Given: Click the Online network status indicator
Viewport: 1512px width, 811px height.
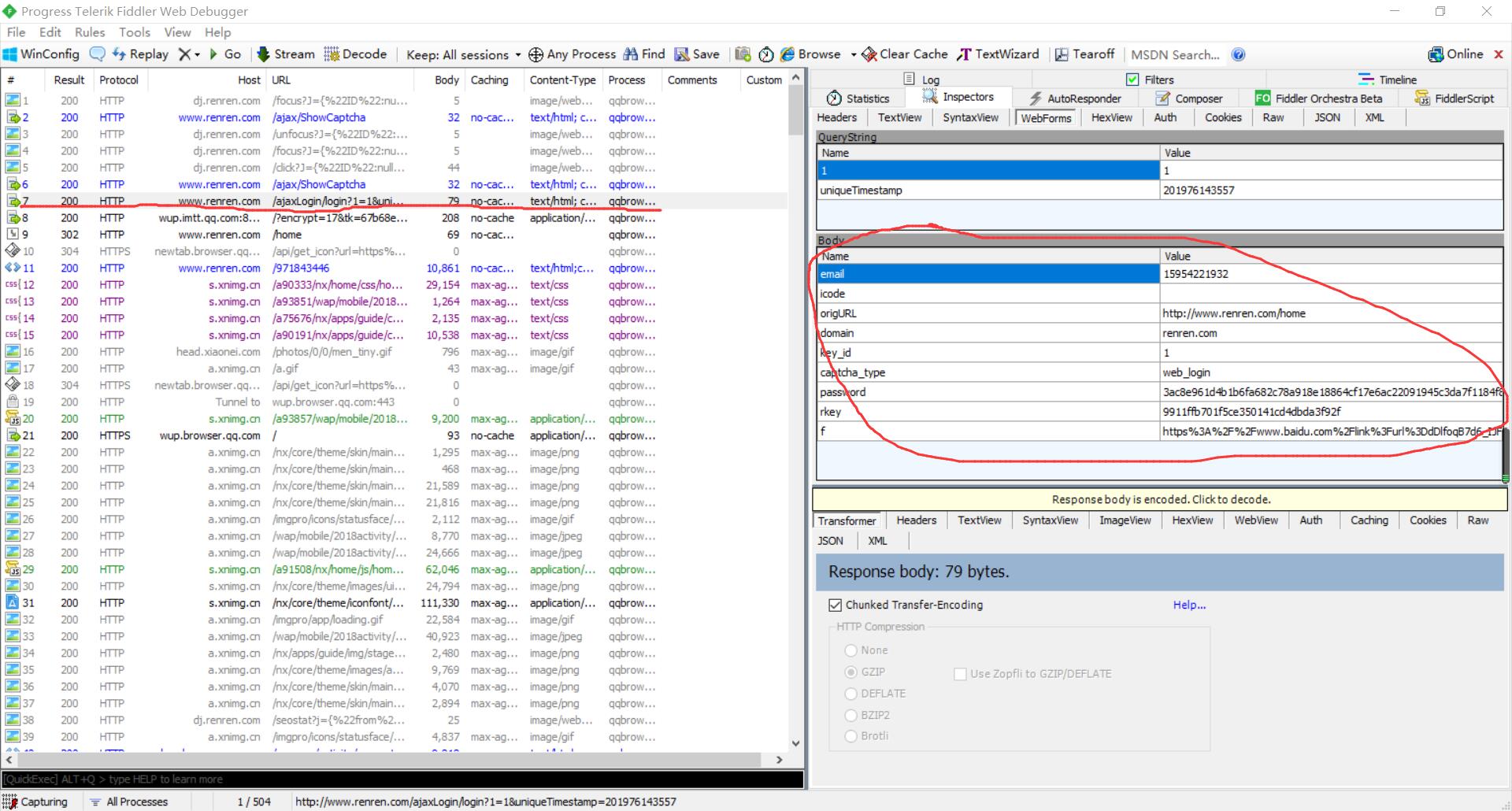Looking at the screenshot, I should (1455, 54).
